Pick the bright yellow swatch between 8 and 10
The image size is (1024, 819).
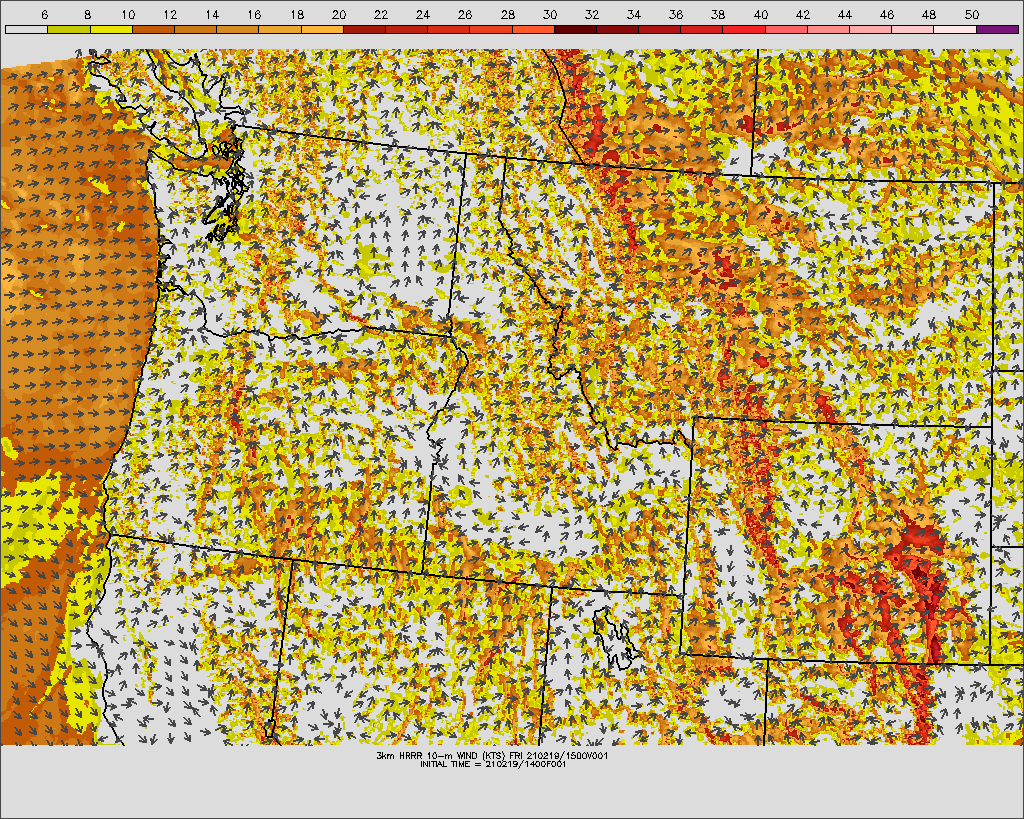[111, 29]
